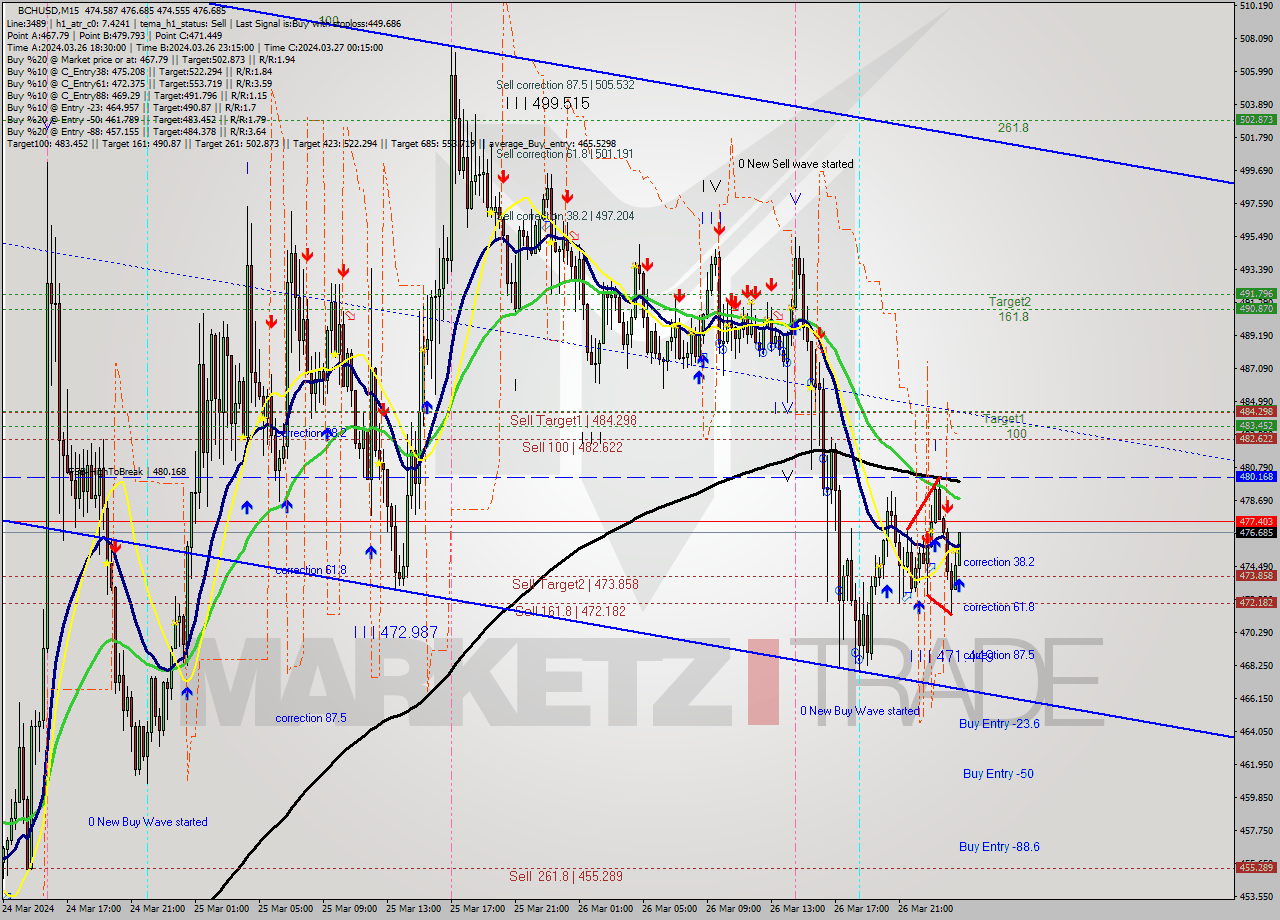Select 'Sell Target1 | 484.298' label
The height and width of the screenshot is (920, 1280).
click(x=573, y=421)
